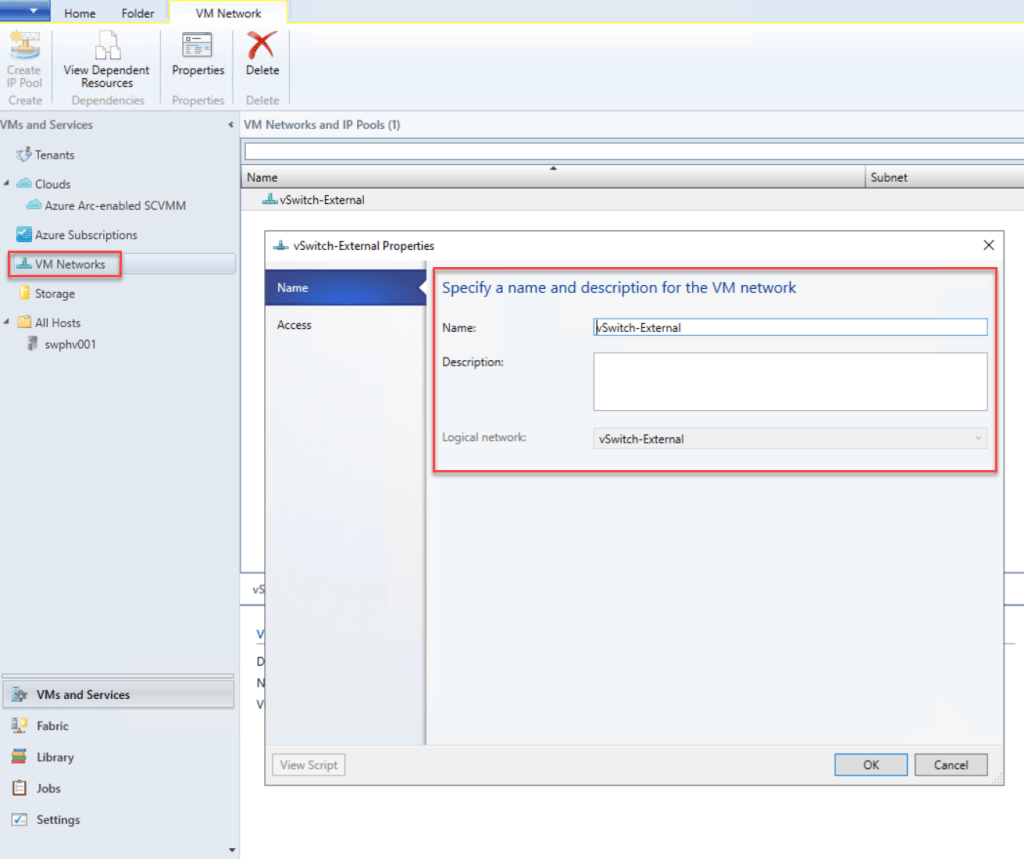Collapse the All Hosts tree node
The height and width of the screenshot is (859, 1024).
pos(8,323)
